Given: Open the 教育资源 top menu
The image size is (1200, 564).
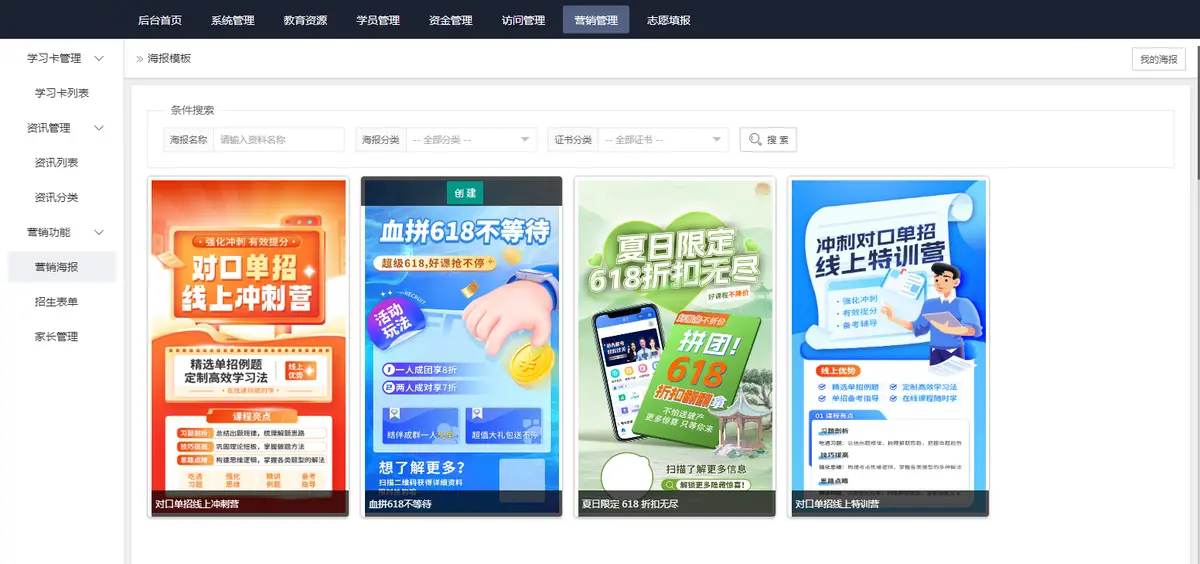Looking at the screenshot, I should [305, 20].
